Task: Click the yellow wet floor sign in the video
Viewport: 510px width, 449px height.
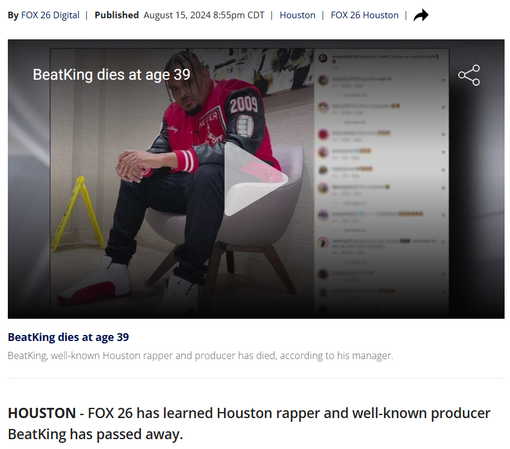Action: point(79,213)
